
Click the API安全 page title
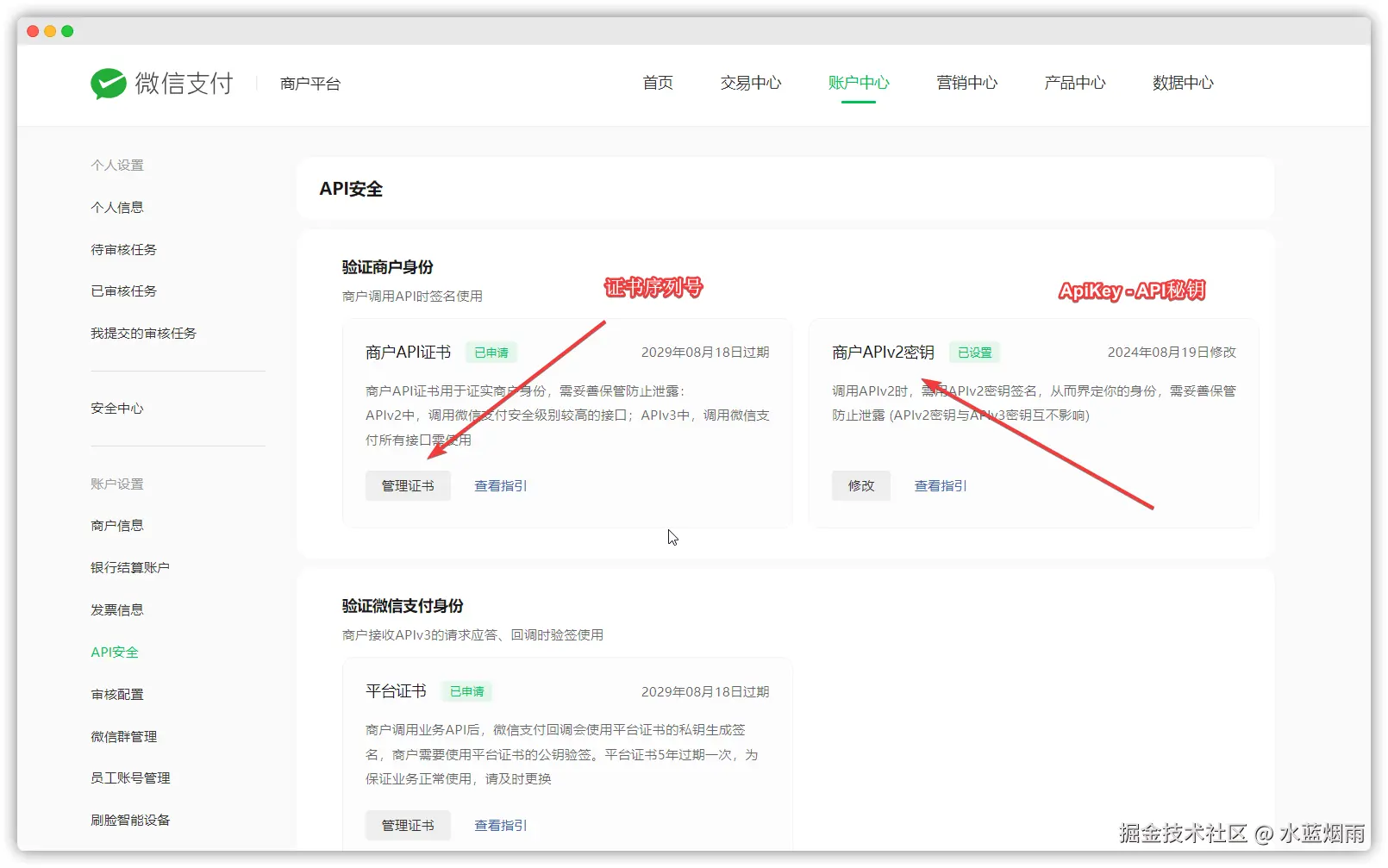[351, 189]
